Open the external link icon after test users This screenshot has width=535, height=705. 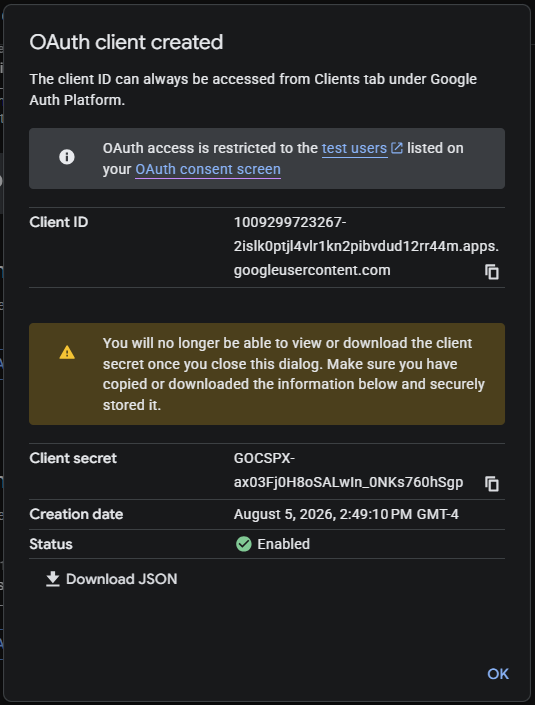click(397, 148)
